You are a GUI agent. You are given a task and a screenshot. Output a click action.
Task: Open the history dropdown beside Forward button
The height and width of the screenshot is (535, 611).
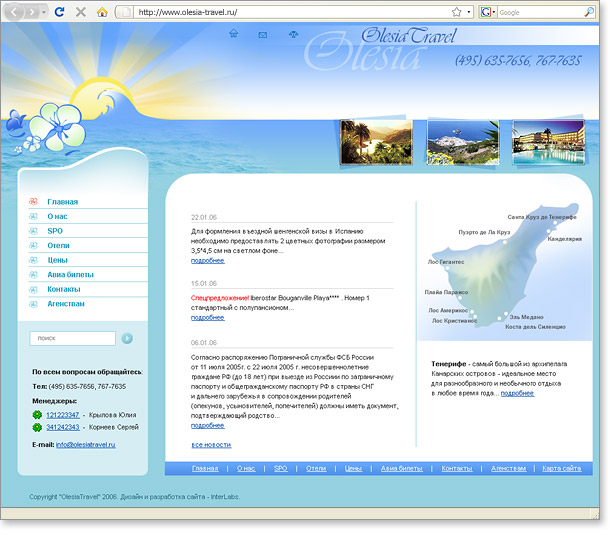tap(44, 12)
